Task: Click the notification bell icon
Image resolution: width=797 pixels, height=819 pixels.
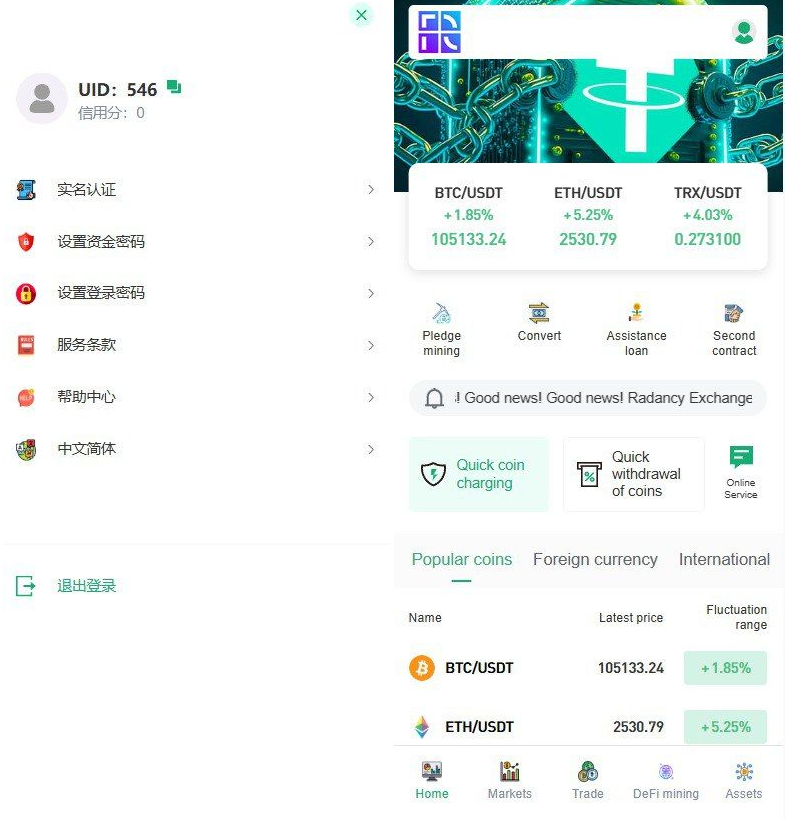Action: (x=434, y=399)
